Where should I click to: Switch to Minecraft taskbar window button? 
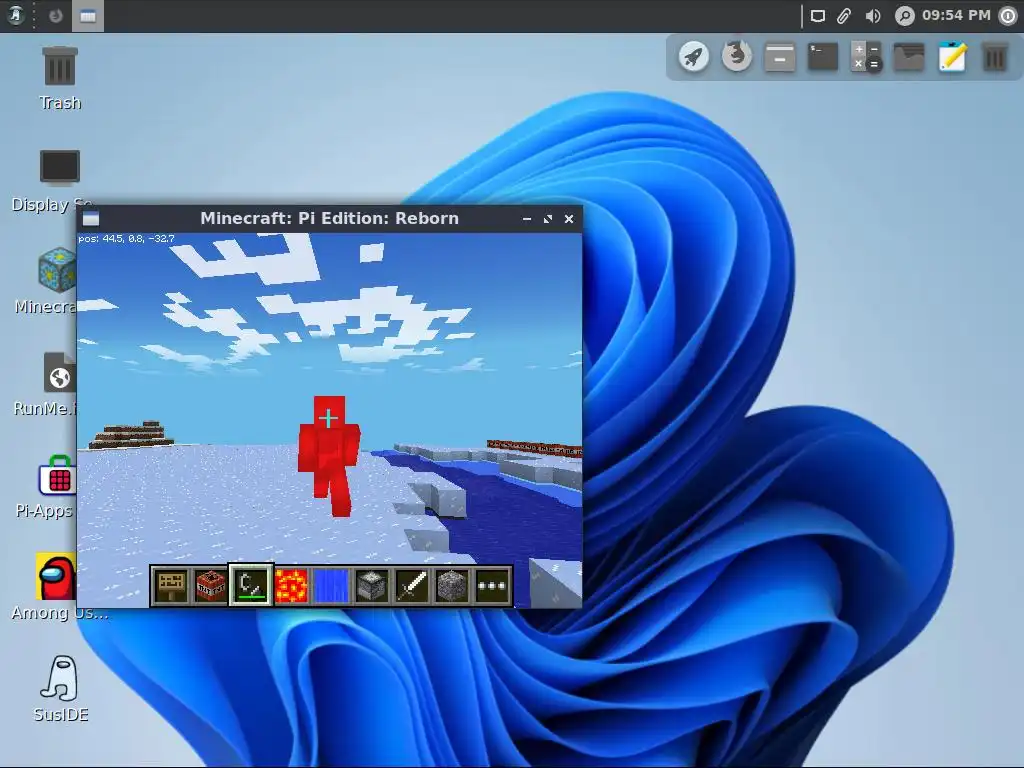pos(88,16)
